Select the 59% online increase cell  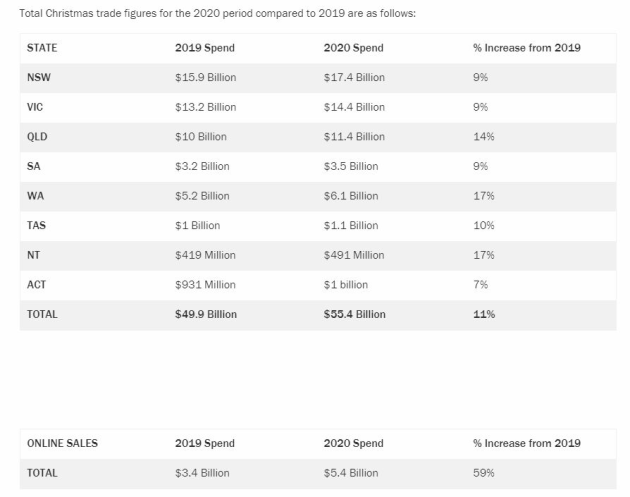point(483,473)
